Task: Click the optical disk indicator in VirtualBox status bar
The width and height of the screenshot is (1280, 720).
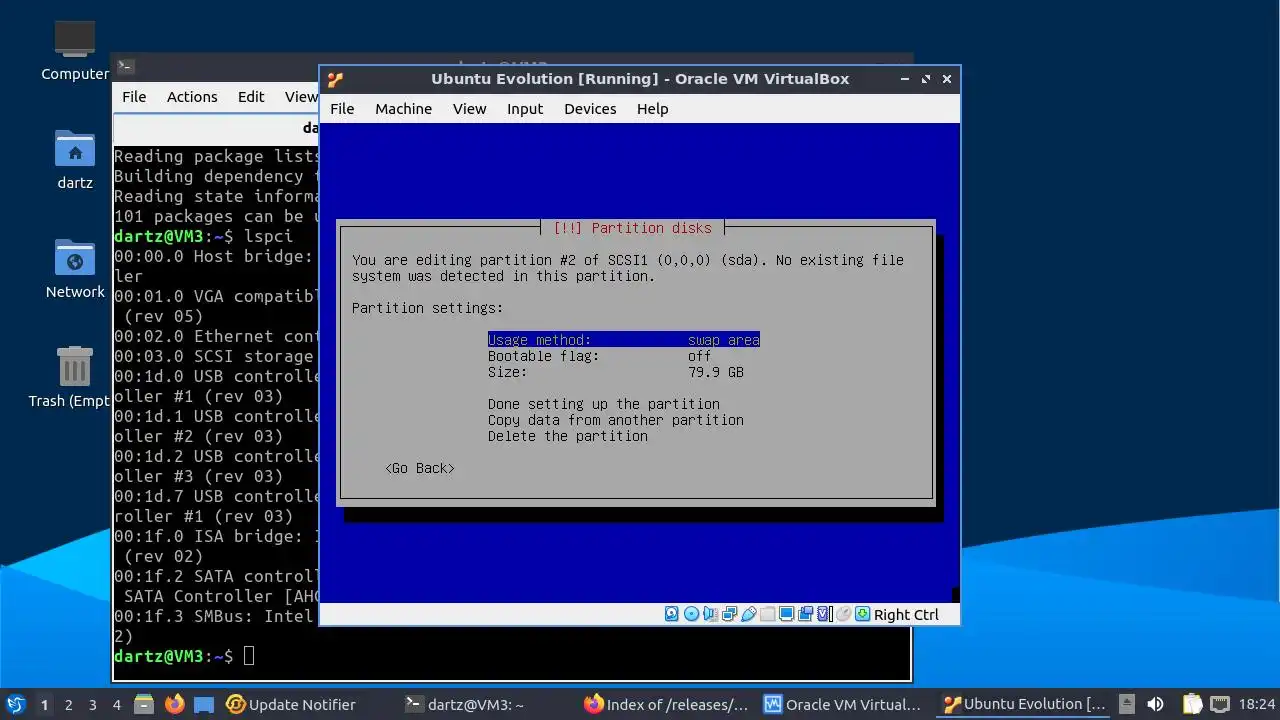Action: pos(691,614)
